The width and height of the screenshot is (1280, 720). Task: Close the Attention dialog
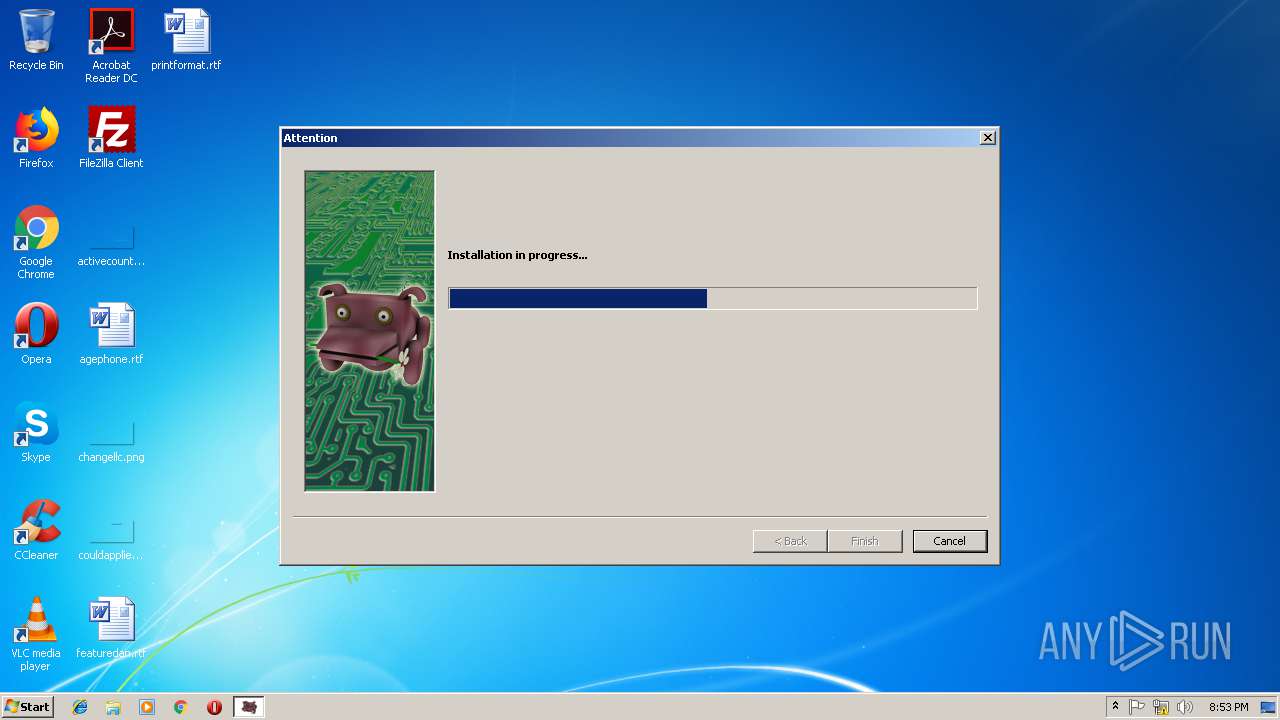click(x=988, y=138)
